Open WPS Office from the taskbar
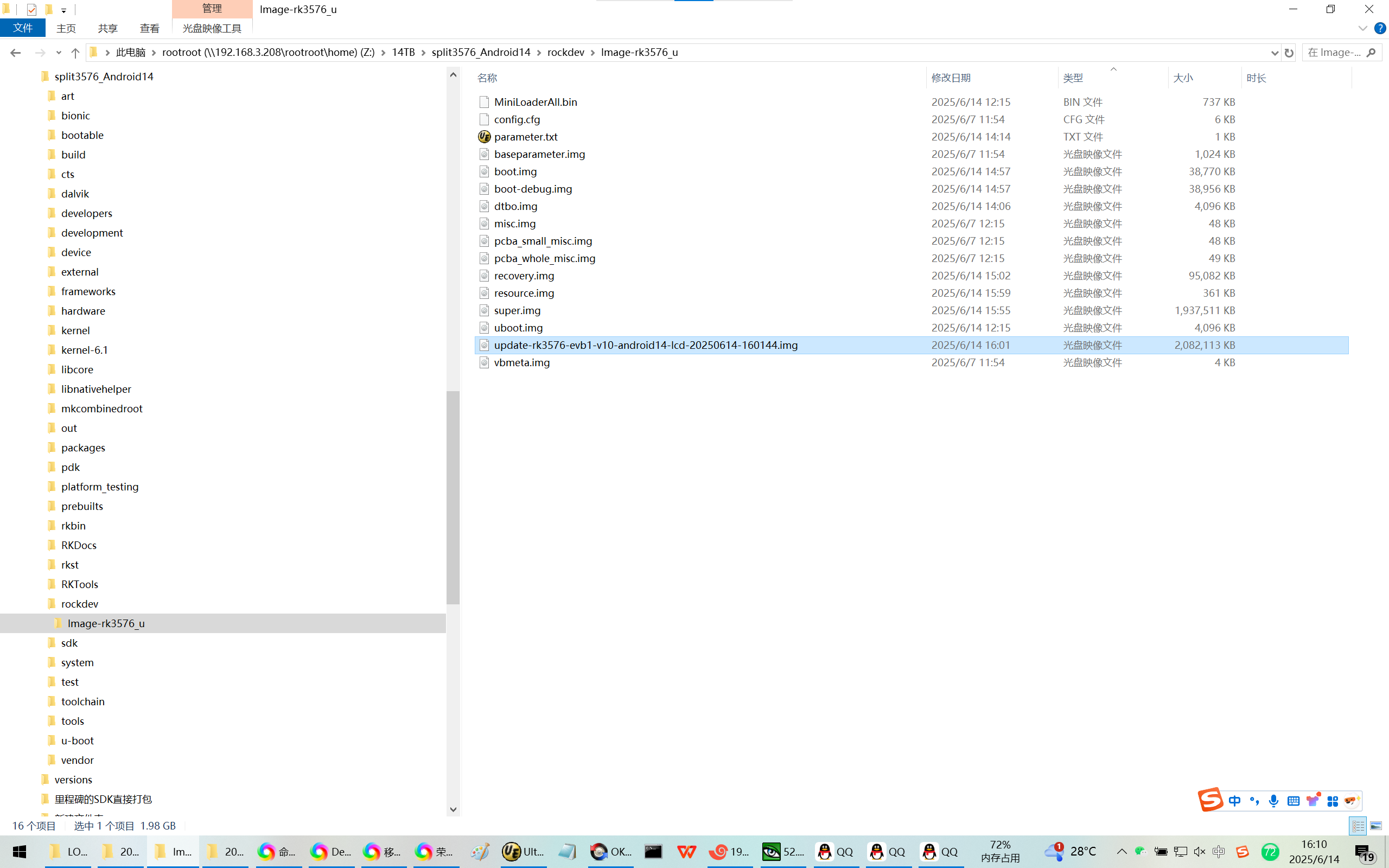Screen dimensions: 1389x868 pyautogui.click(x=686, y=851)
